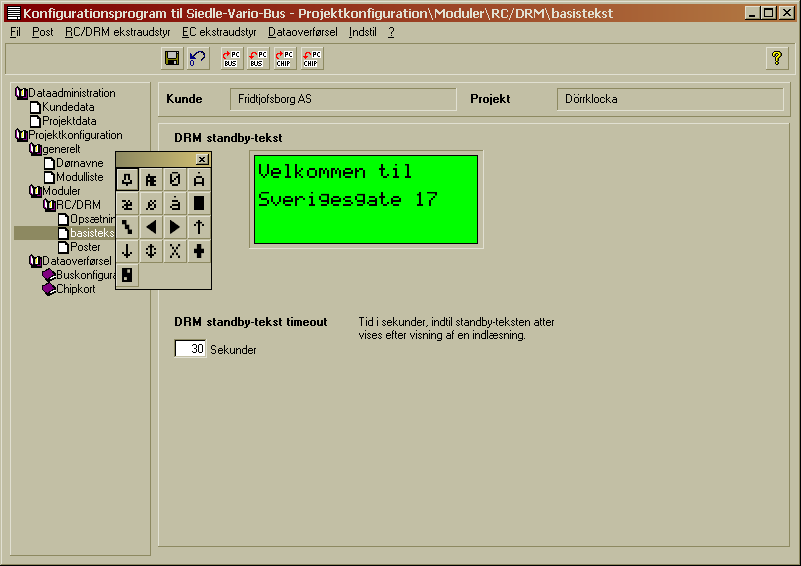Insert the slashed zero character from the palette
Viewport: 801px width, 566px height.
tap(175, 180)
